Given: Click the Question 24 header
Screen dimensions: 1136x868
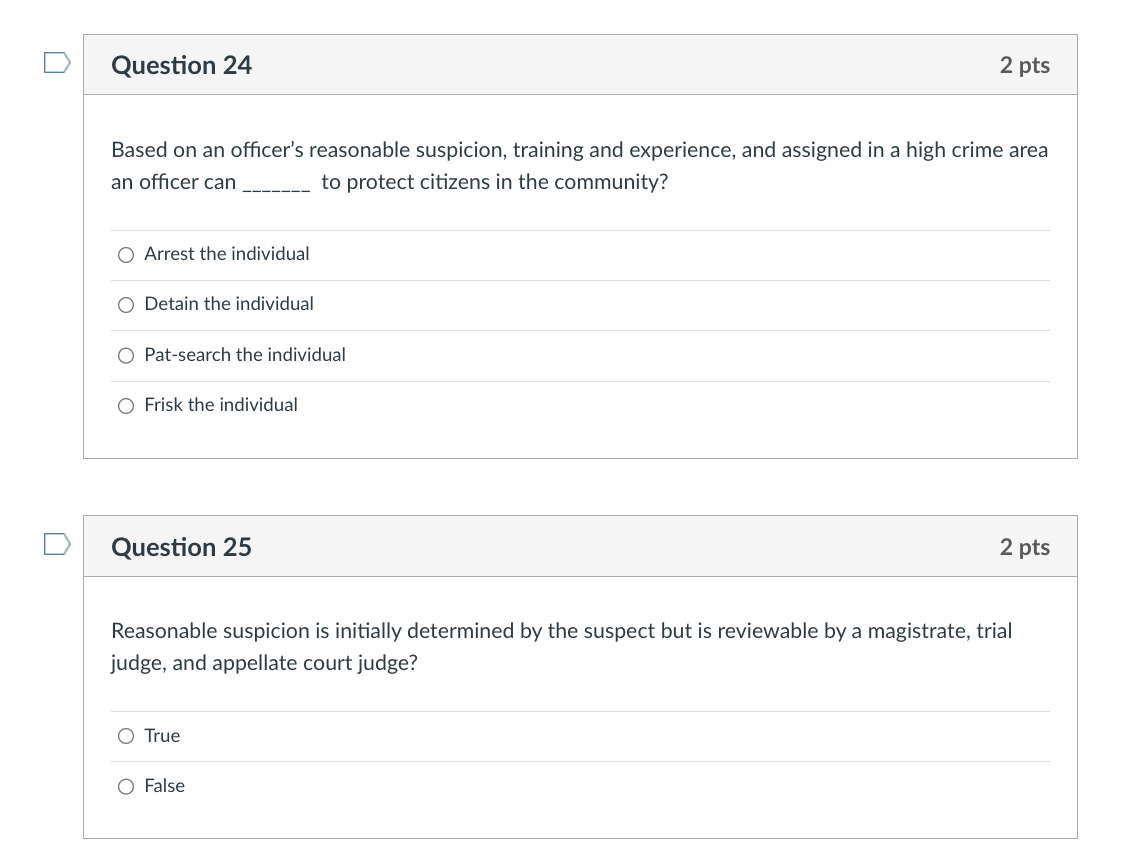Looking at the screenshot, I should (182, 65).
